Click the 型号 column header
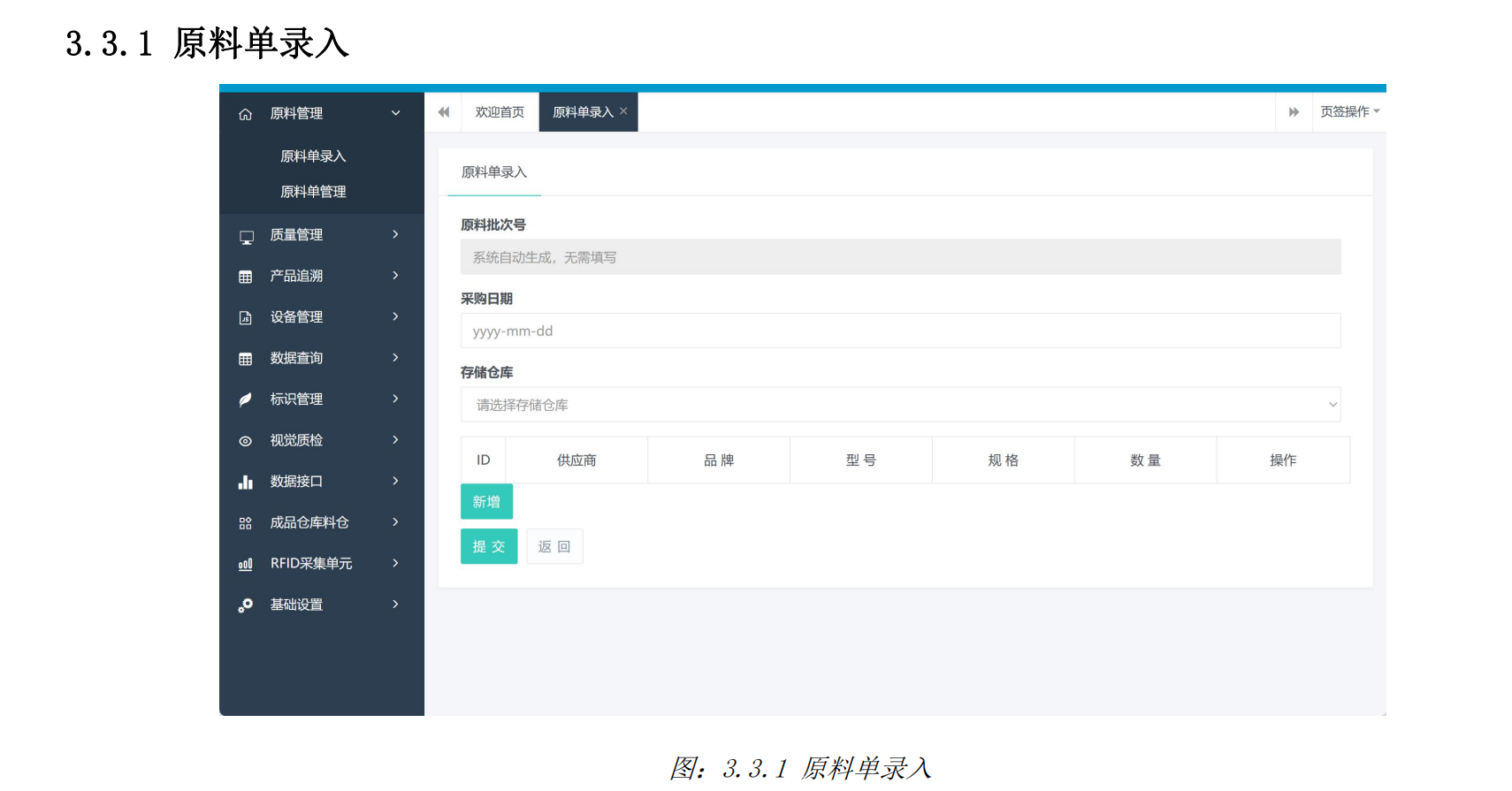This screenshot has height=791, width=1512. coord(861,460)
